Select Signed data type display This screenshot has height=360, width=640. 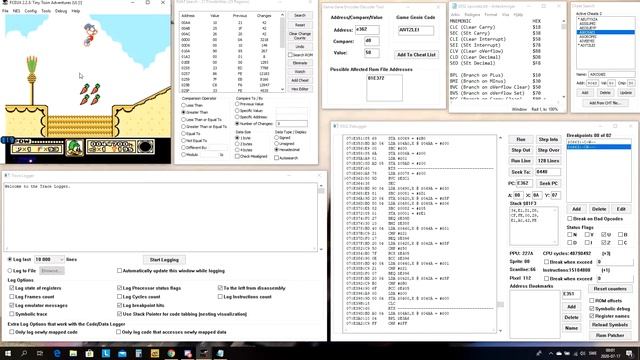277,138
